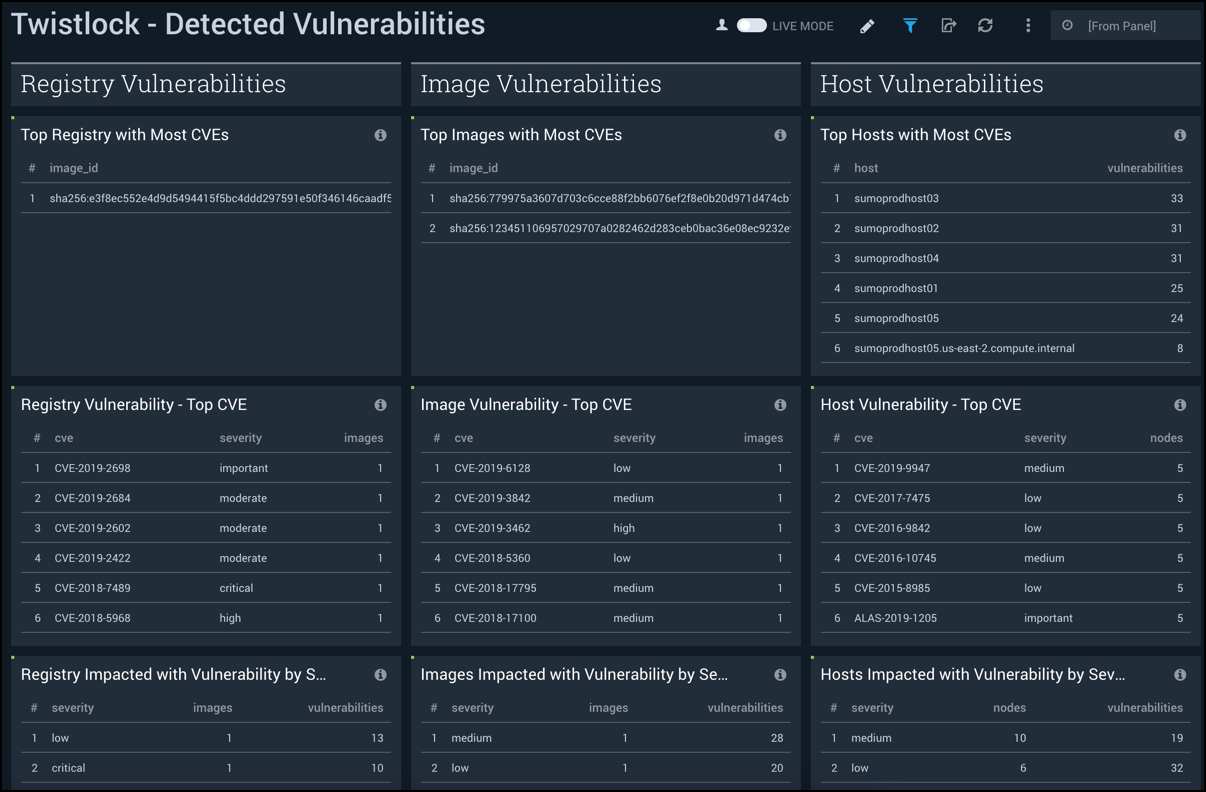View info on Registry Vulnerability - Top CVE panel
This screenshot has height=792, width=1206.
[x=381, y=404]
